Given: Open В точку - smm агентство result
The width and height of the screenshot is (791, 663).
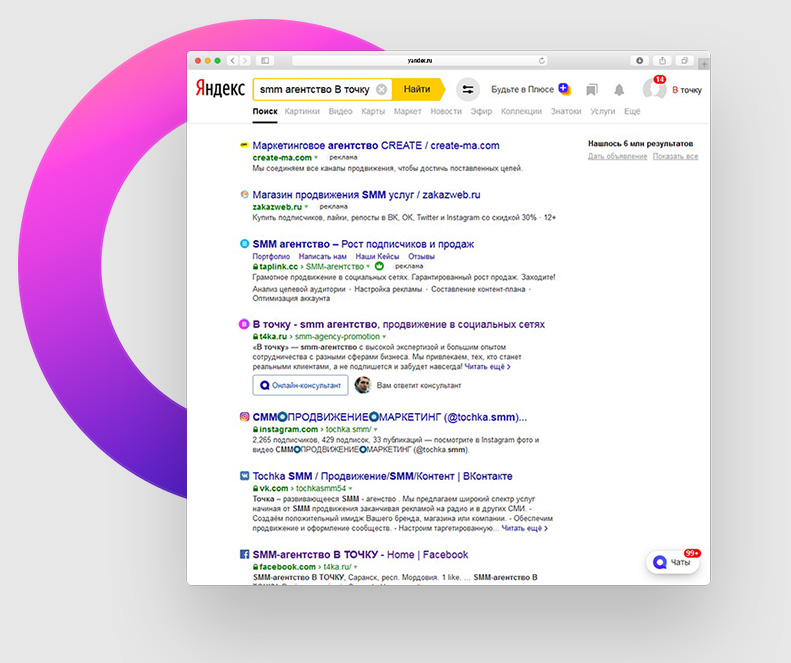Looking at the screenshot, I should 399,324.
